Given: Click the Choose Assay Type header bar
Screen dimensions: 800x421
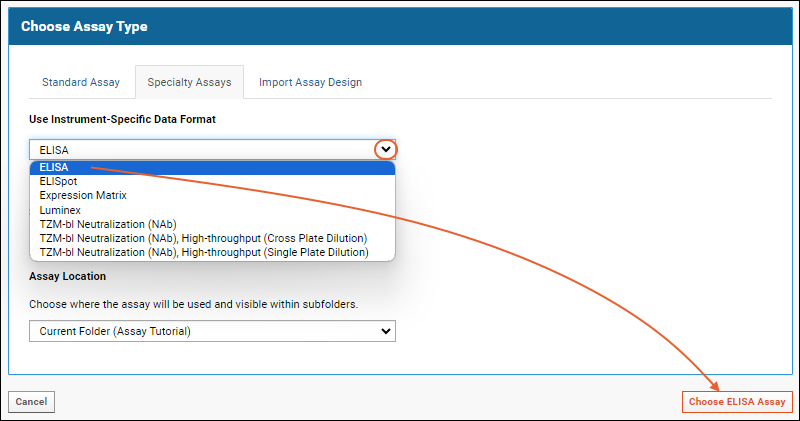Looking at the screenshot, I should coord(400,26).
